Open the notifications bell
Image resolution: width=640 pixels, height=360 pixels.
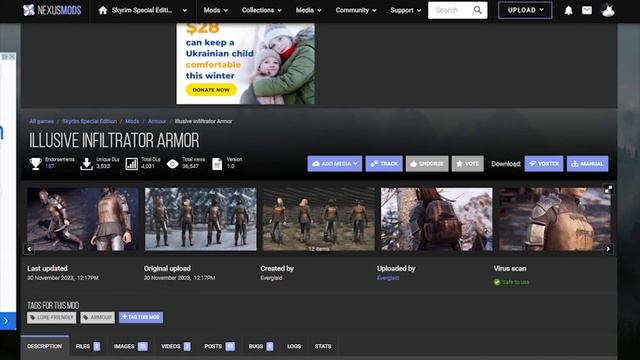[x=569, y=10]
